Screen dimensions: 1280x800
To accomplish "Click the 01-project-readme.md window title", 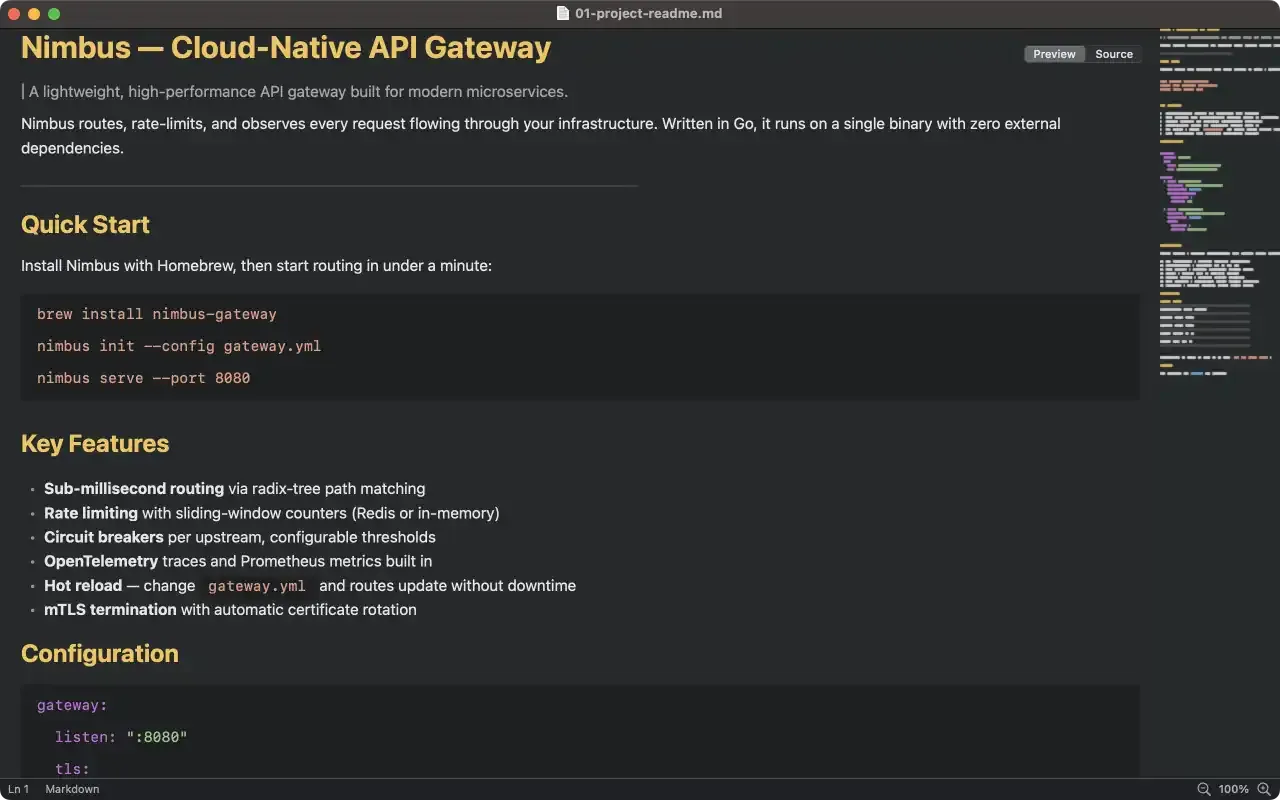I will pos(648,14).
